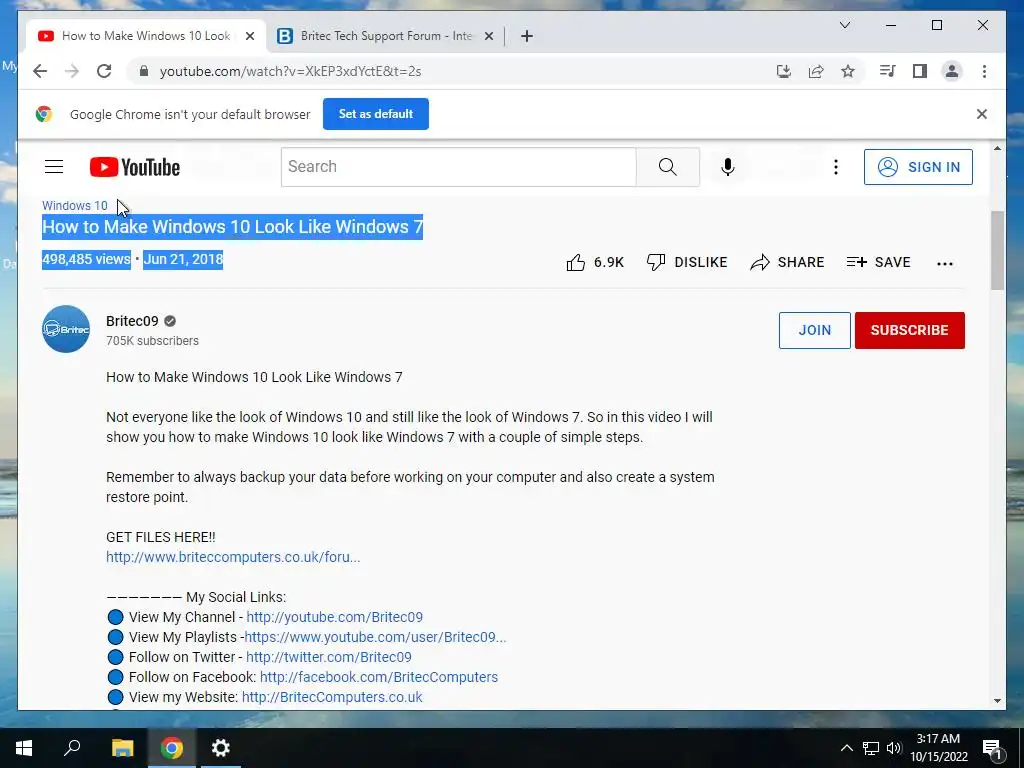Screen dimensions: 1024x768
Task: SAVE the video to a playlist
Action: point(878,262)
